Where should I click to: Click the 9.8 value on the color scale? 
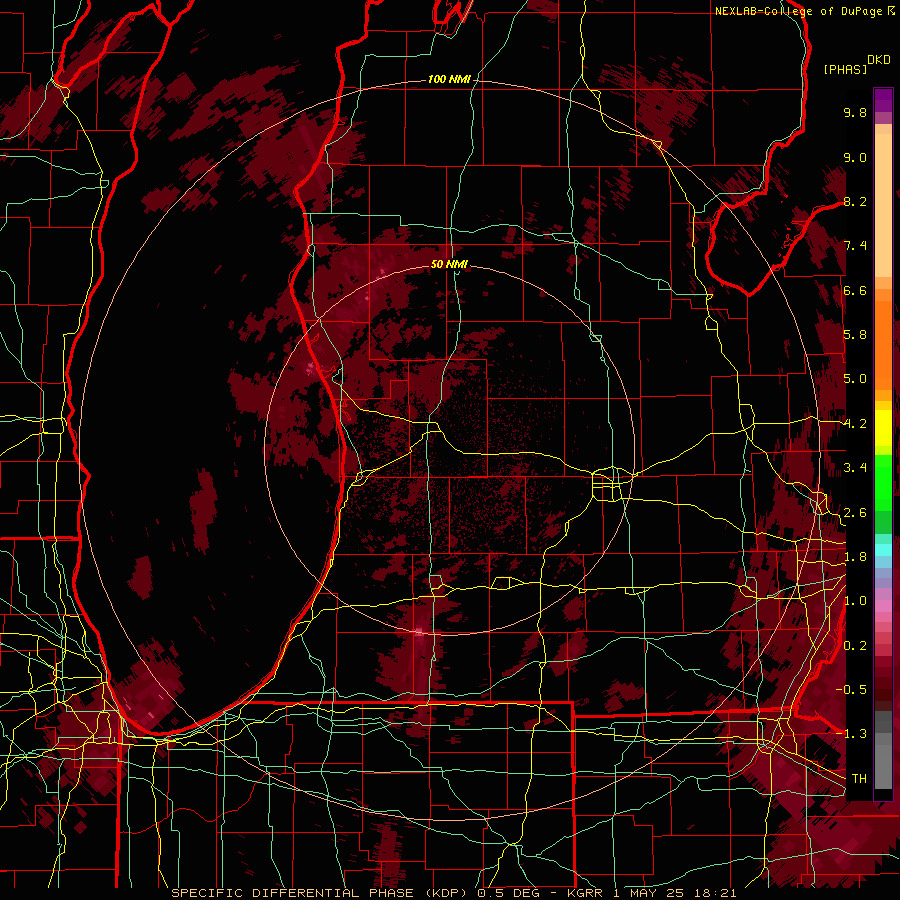pos(855,112)
